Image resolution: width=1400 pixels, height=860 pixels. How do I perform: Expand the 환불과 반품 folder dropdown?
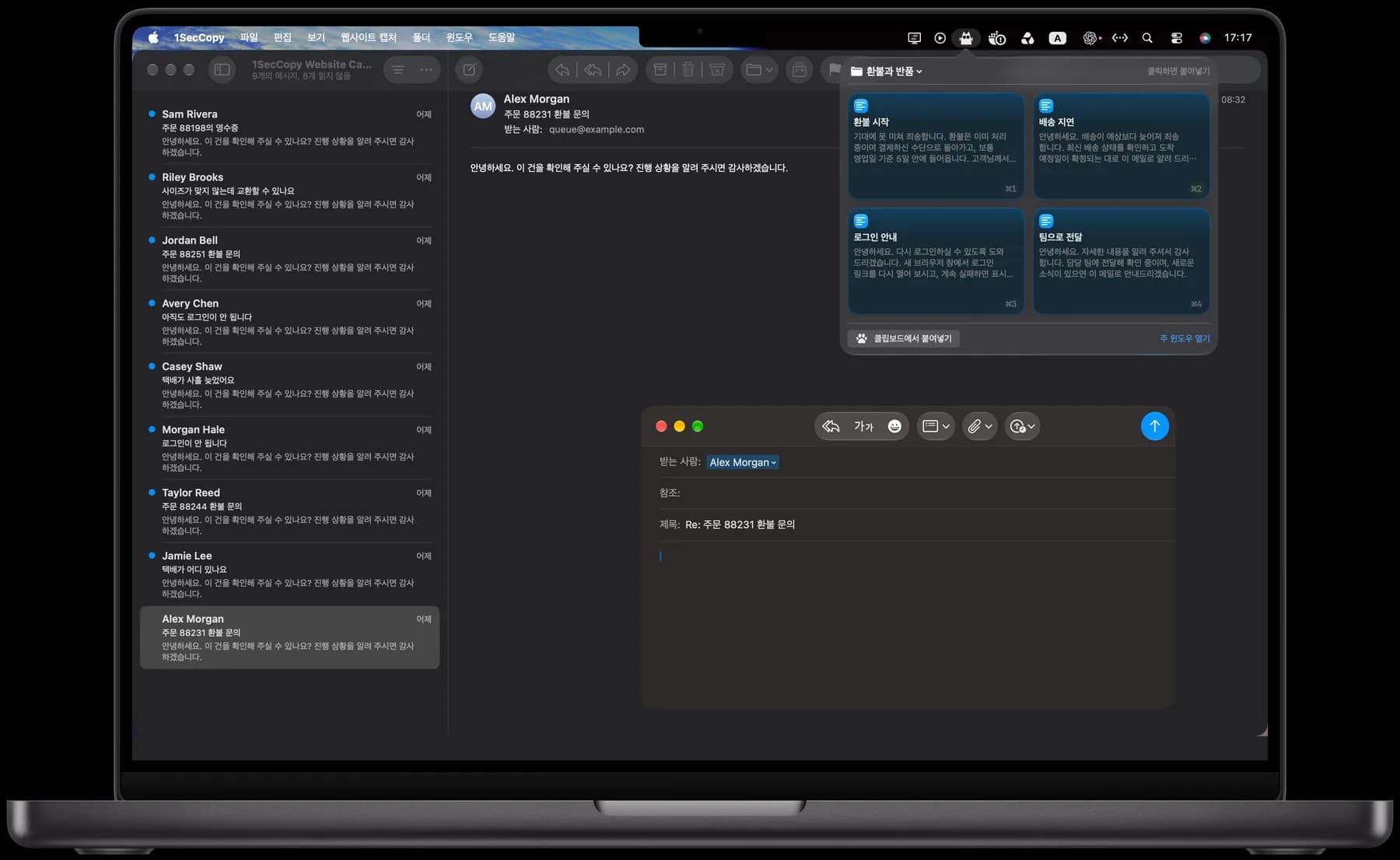(x=887, y=71)
